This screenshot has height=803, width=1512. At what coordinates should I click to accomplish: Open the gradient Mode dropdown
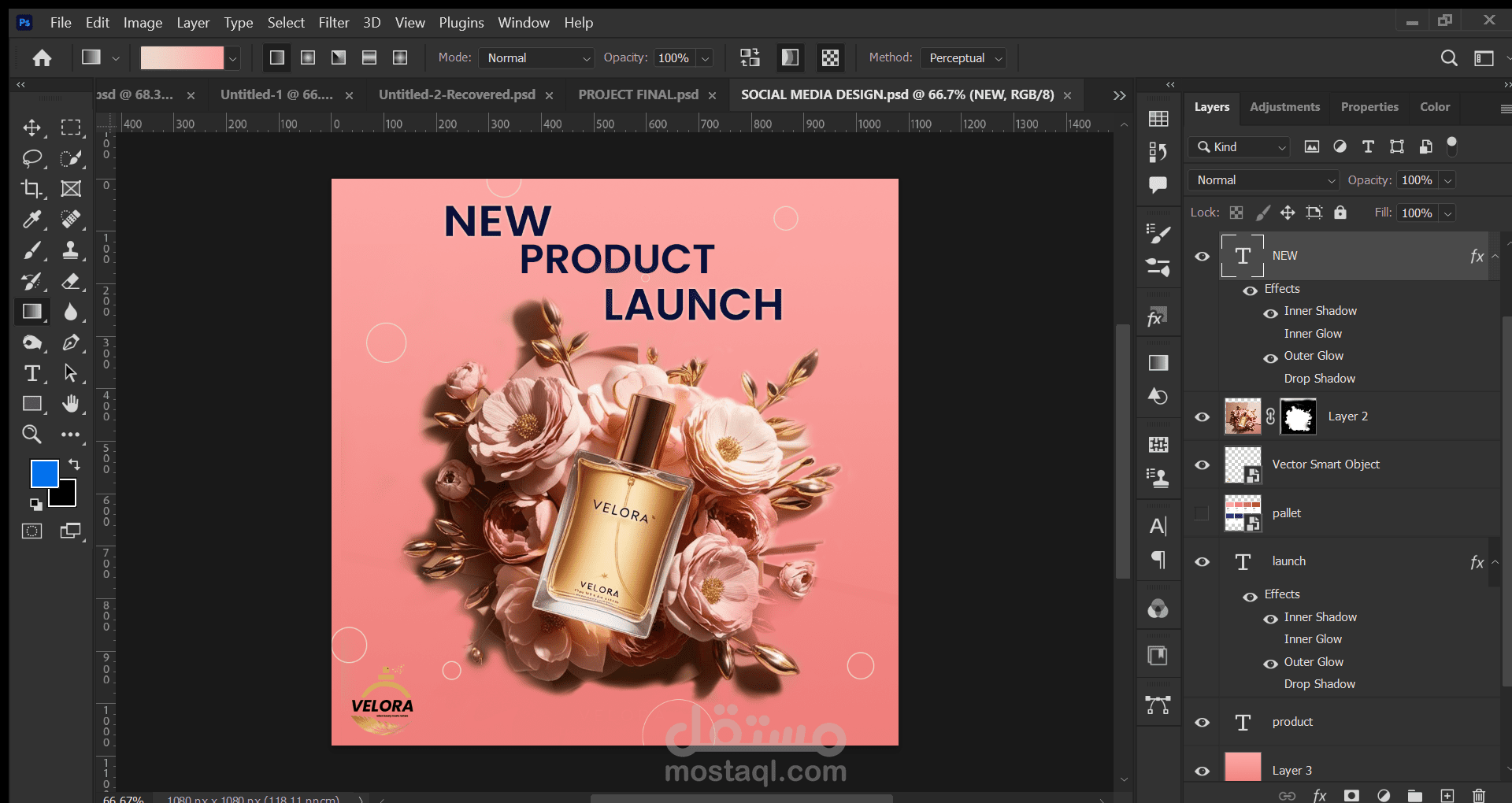[x=538, y=58]
